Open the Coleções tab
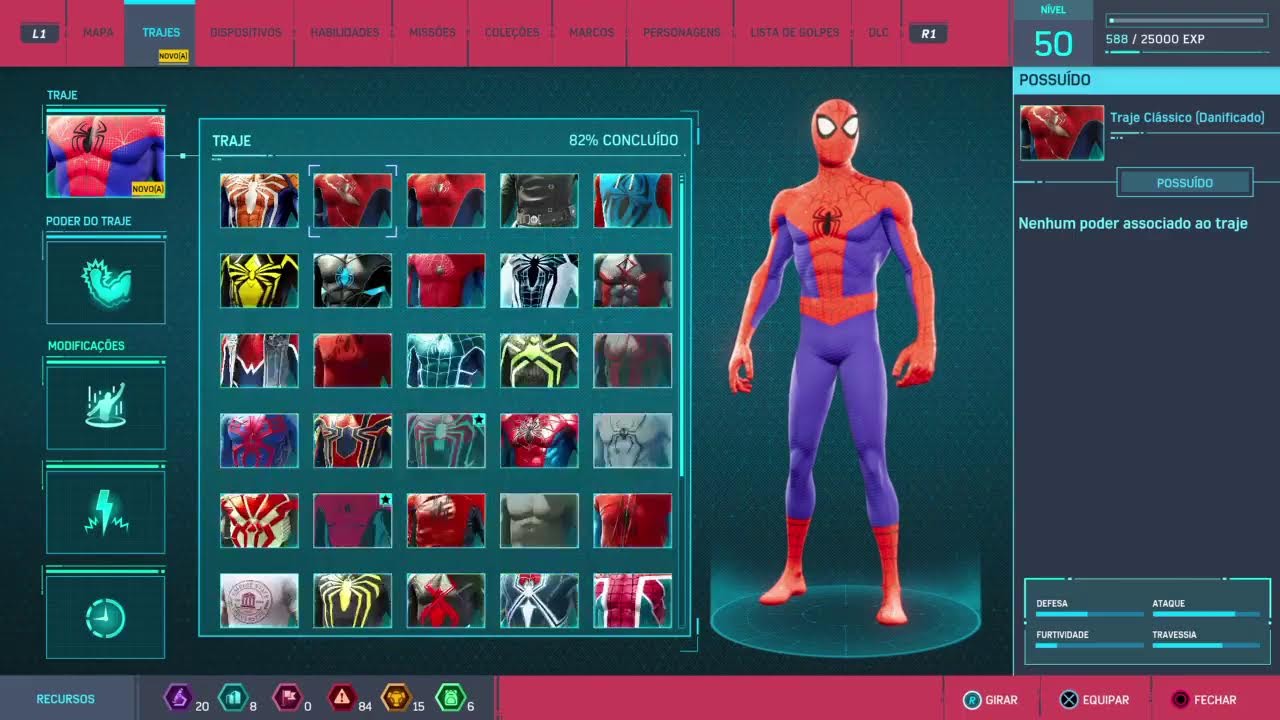This screenshot has height=720, width=1280. click(x=511, y=33)
